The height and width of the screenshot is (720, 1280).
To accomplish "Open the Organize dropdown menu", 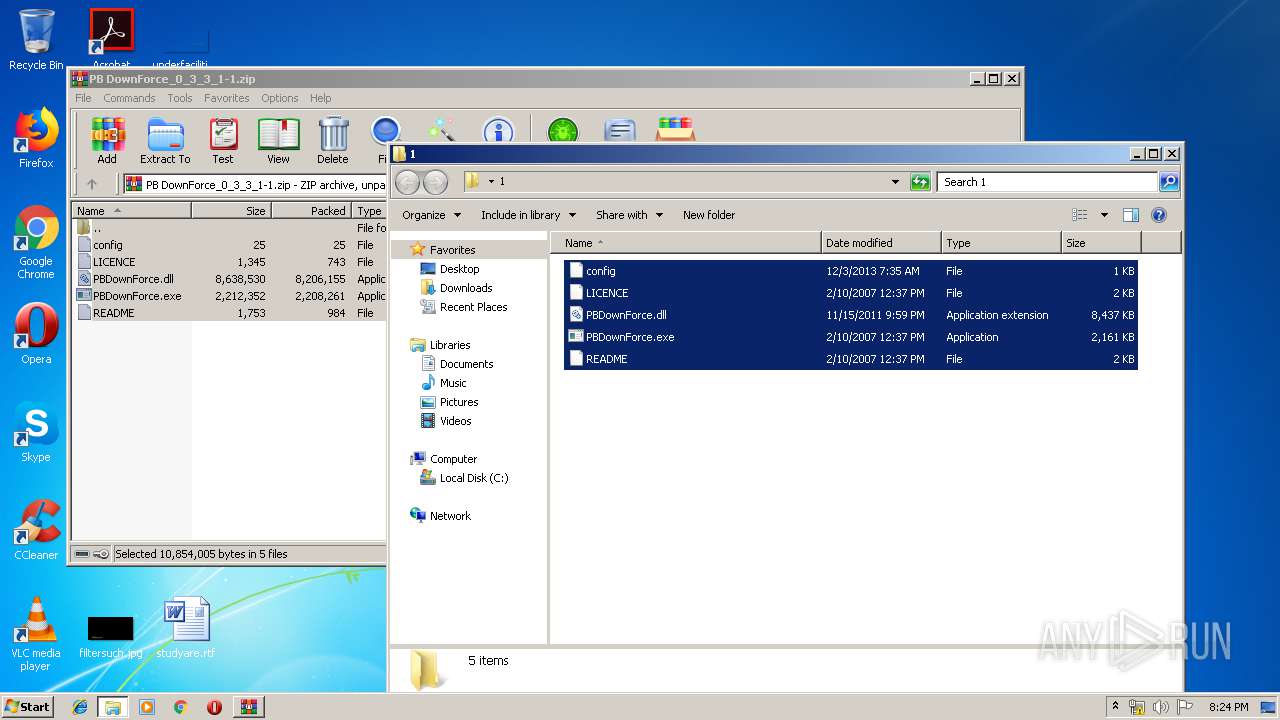I will pyautogui.click(x=431, y=215).
